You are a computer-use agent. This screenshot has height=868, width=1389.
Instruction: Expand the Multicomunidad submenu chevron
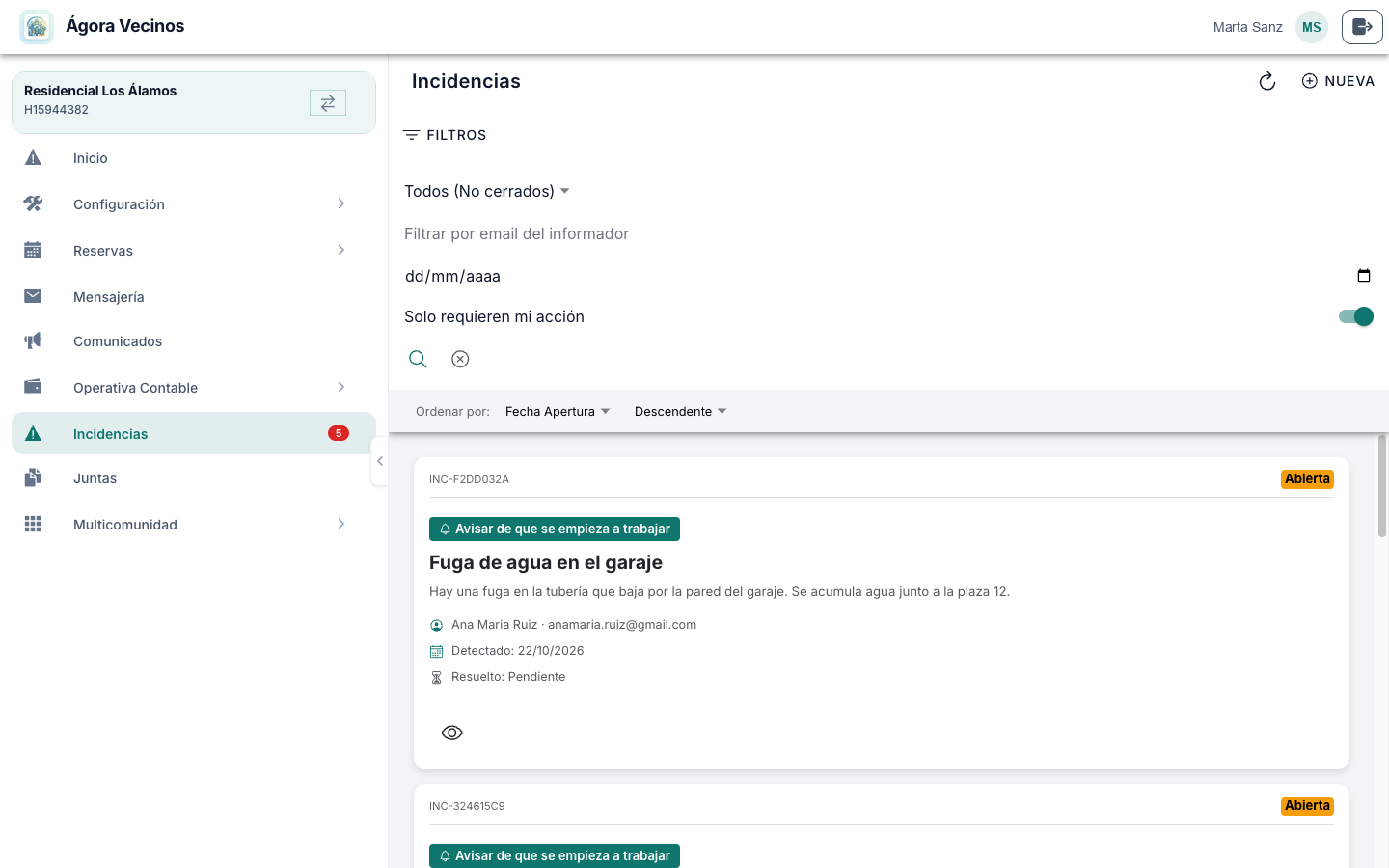point(341,524)
